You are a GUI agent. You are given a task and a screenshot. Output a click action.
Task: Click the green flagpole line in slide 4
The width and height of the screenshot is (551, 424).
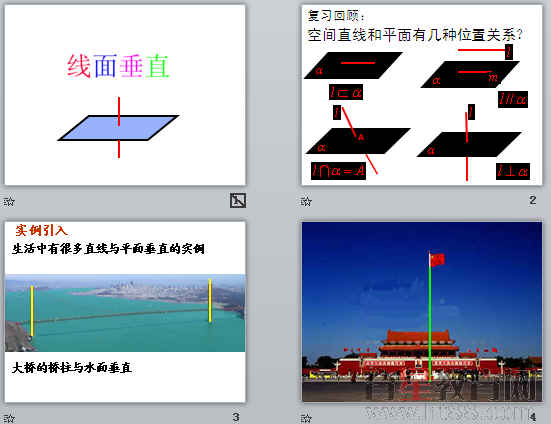coord(430,317)
